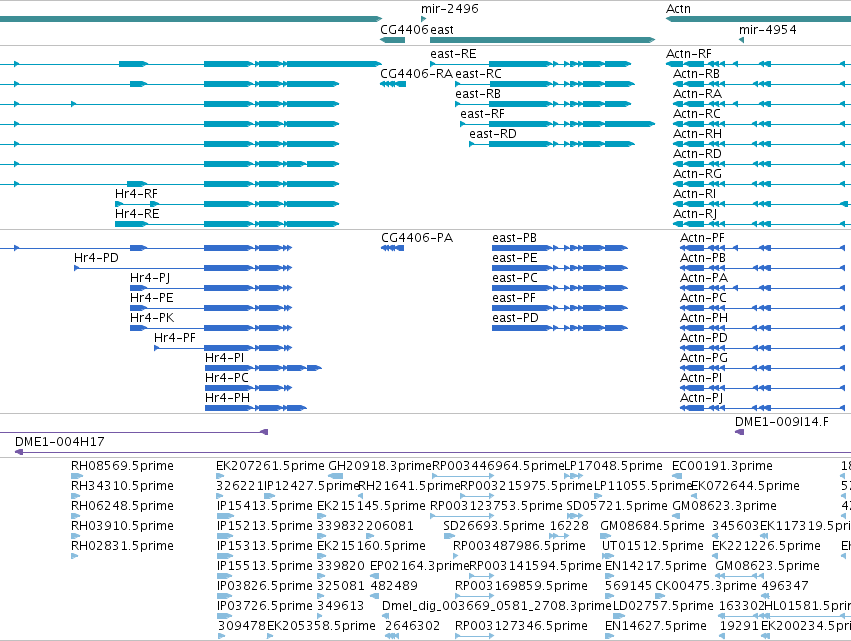This screenshot has height=641, width=851.
Task: Click the Actn-RD transcript label
Action: coord(697,154)
